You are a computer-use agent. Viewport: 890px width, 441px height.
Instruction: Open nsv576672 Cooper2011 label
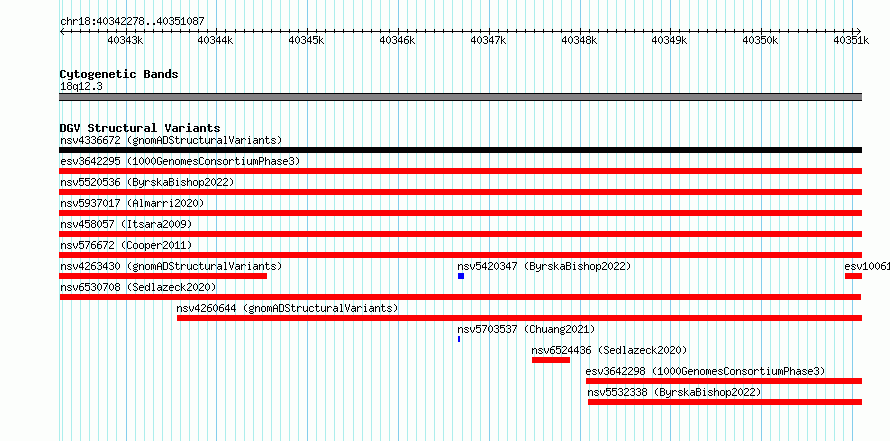tap(126, 245)
